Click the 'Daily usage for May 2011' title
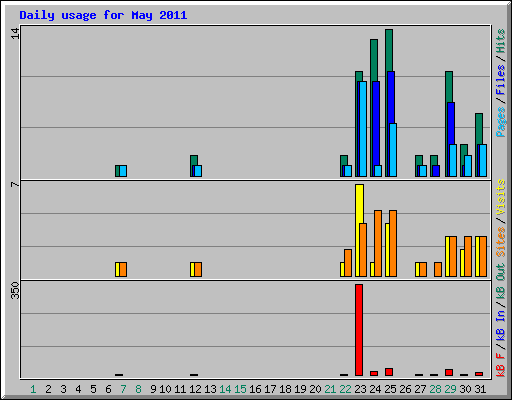The height and width of the screenshot is (400, 512). pos(103,15)
